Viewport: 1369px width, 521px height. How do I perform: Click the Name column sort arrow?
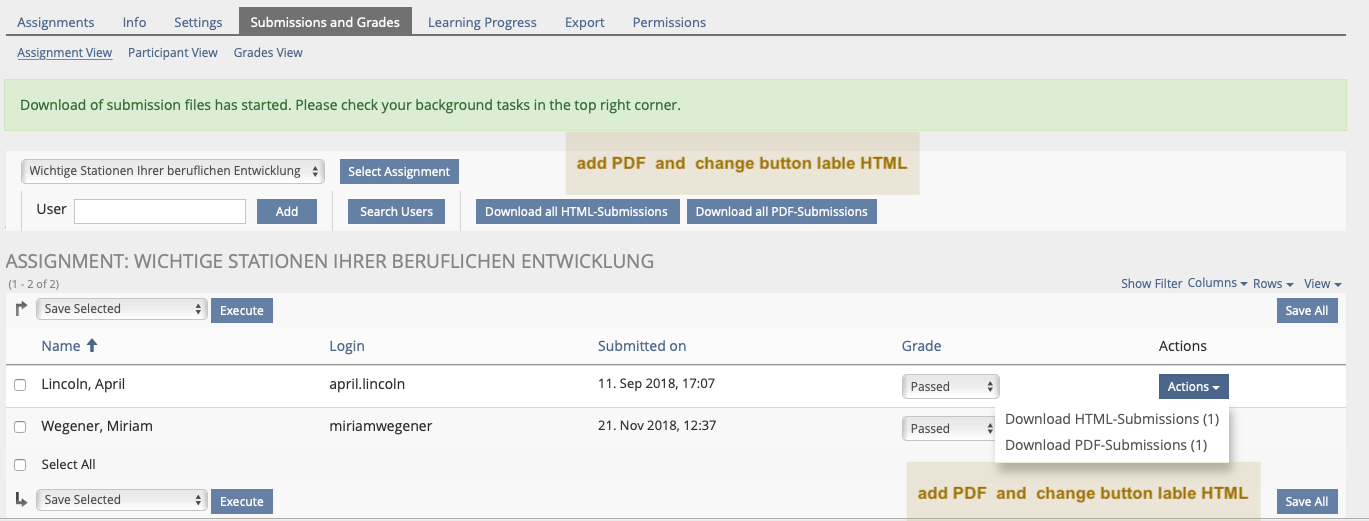[92, 346]
